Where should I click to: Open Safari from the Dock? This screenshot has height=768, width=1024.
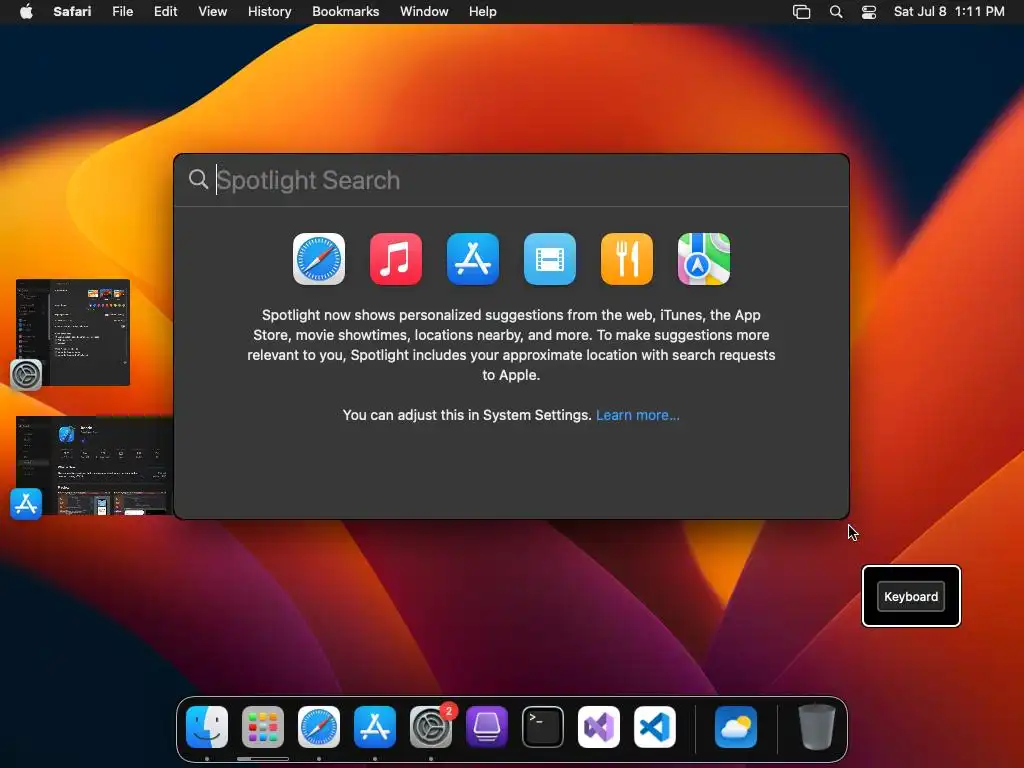[x=319, y=727]
